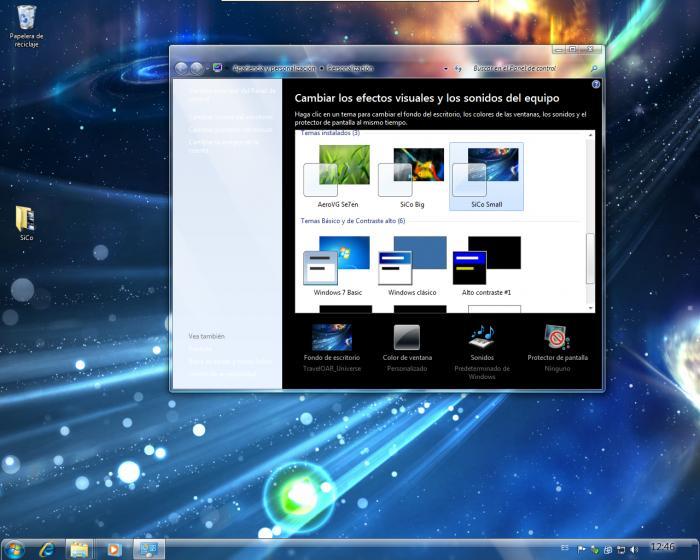
Task: Refresh the Control Panel page
Action: click(x=458, y=68)
